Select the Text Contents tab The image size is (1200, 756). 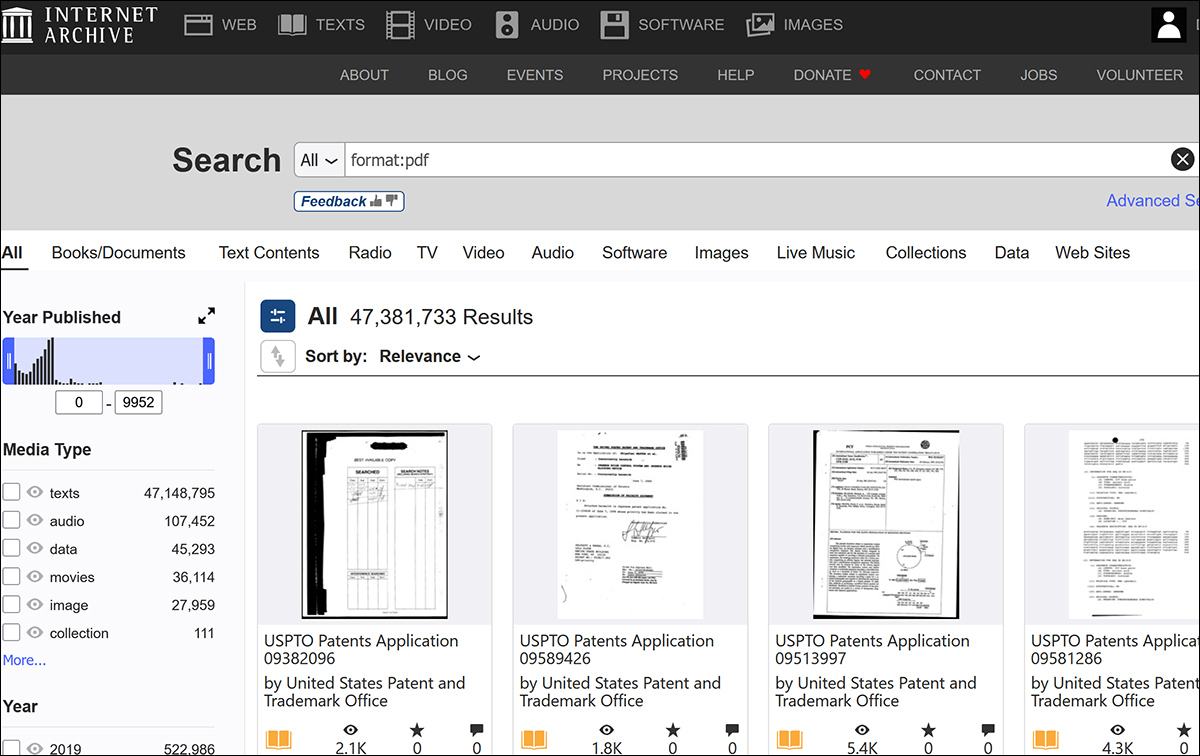pos(269,253)
